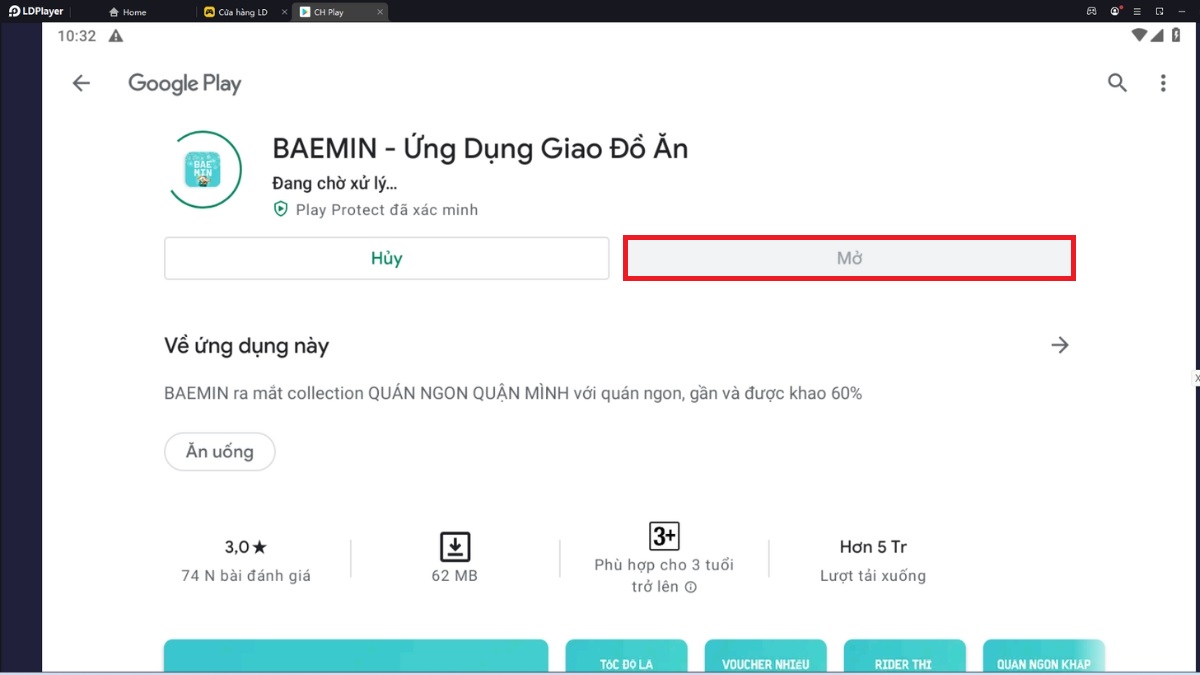Switch to the Cửa hàng LD tab
The image size is (1200, 675).
(242, 12)
